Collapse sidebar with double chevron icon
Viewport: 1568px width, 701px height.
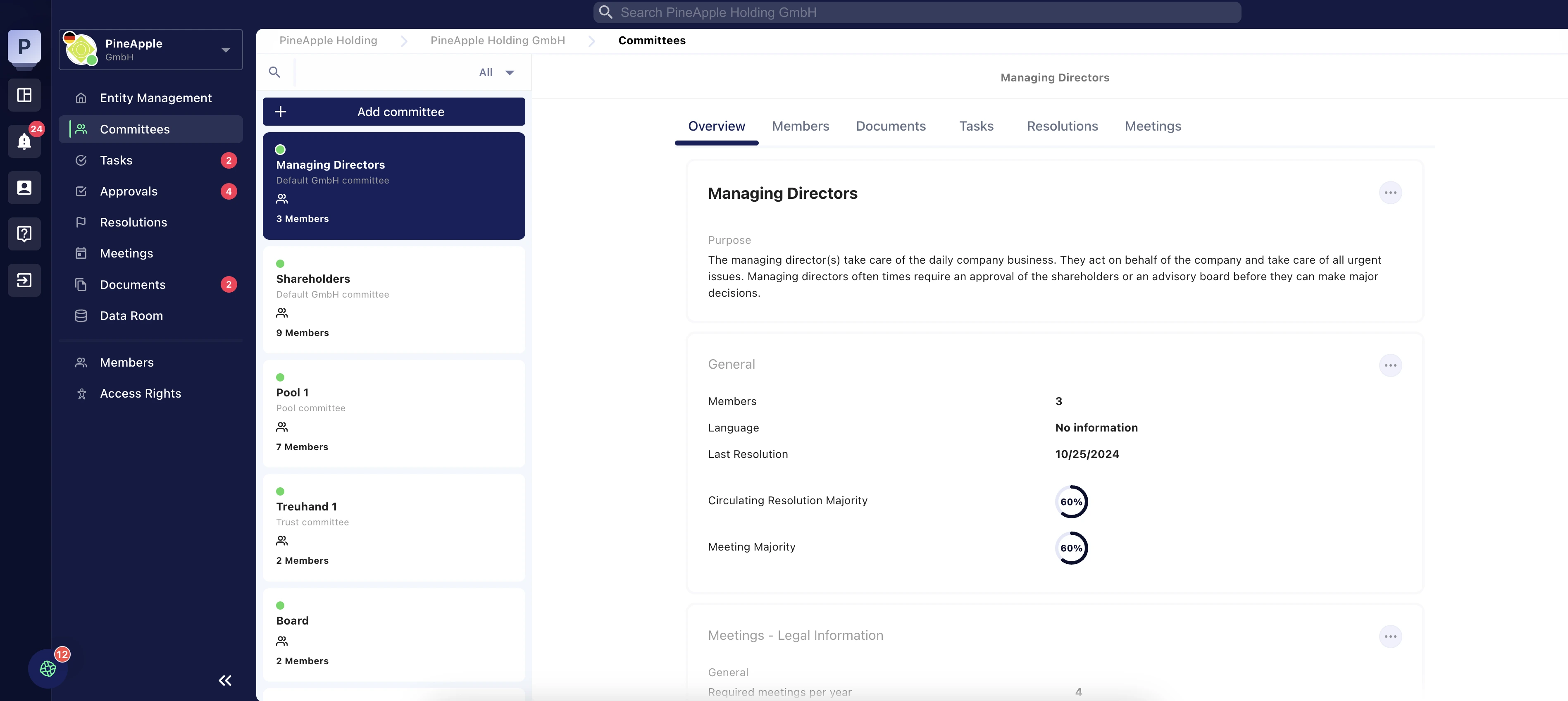(x=224, y=680)
